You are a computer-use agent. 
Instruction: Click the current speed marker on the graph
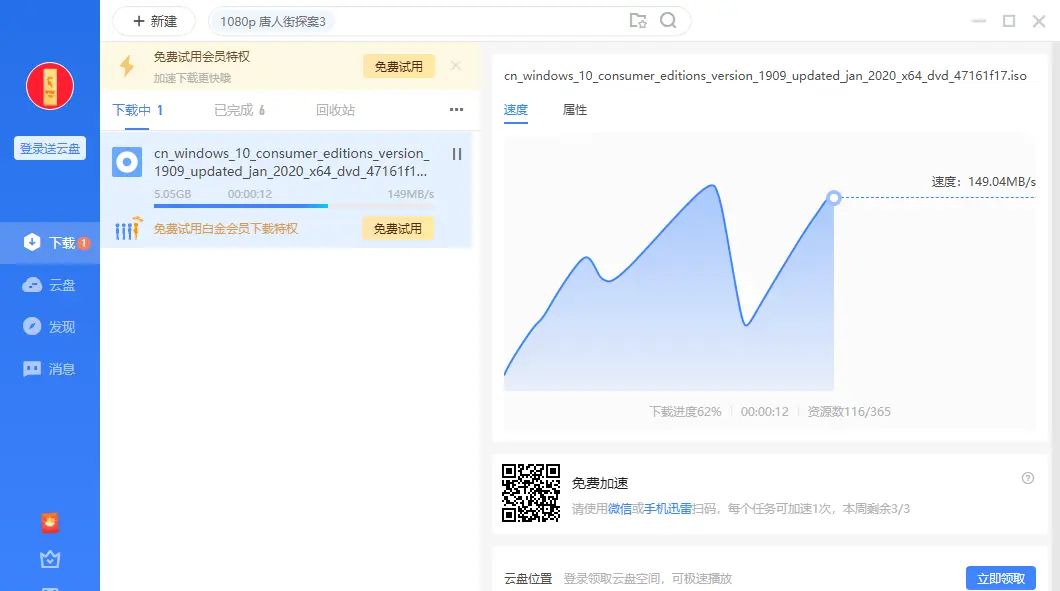click(x=834, y=197)
